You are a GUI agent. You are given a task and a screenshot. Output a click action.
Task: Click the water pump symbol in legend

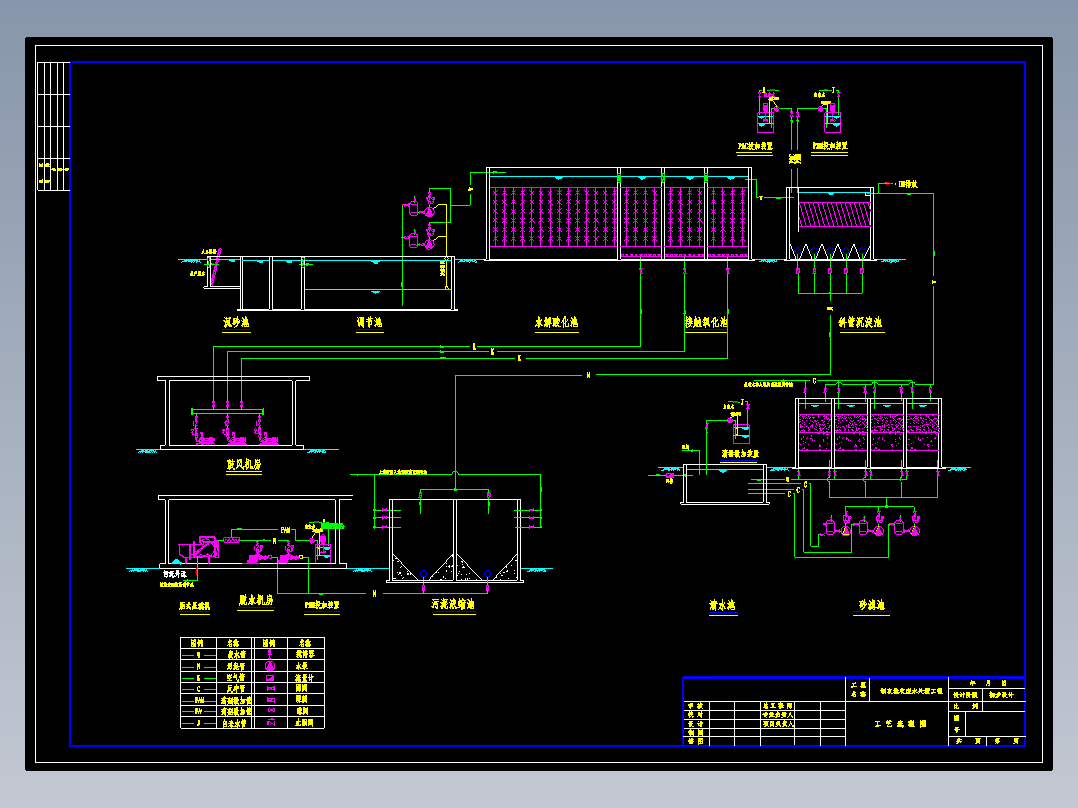tap(270, 666)
